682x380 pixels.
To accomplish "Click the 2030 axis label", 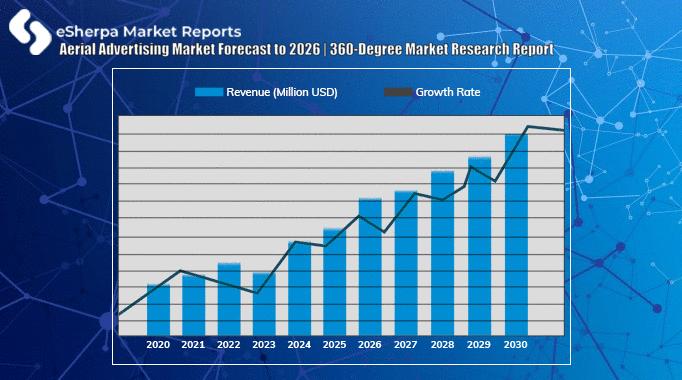I will 515,345.
